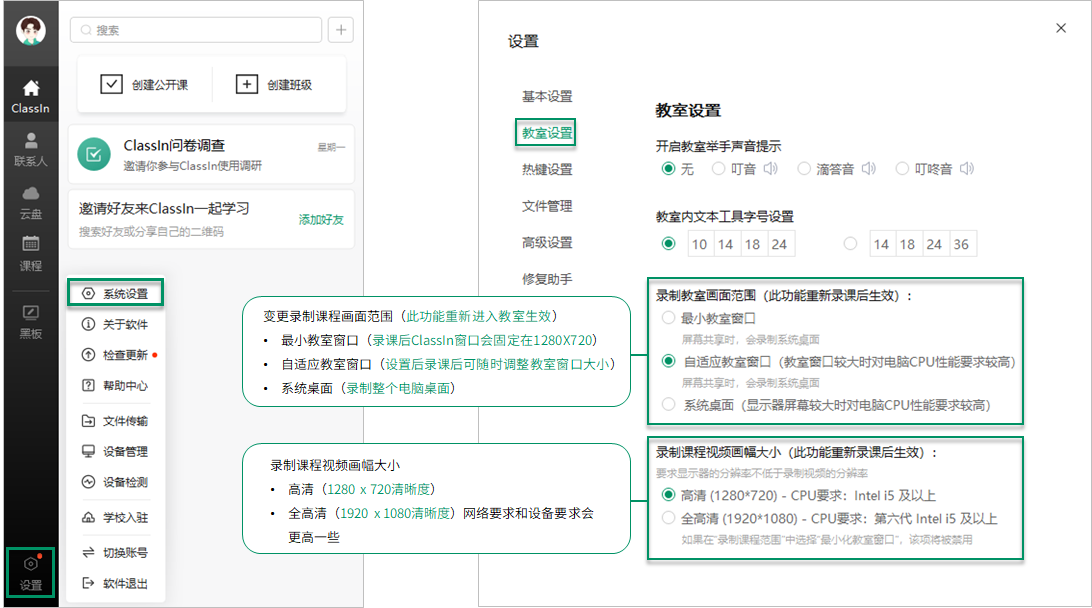Image resolution: width=1092 pixels, height=608 pixels.
Task: Choose 切换账号 in the menu
Action: click(115, 552)
